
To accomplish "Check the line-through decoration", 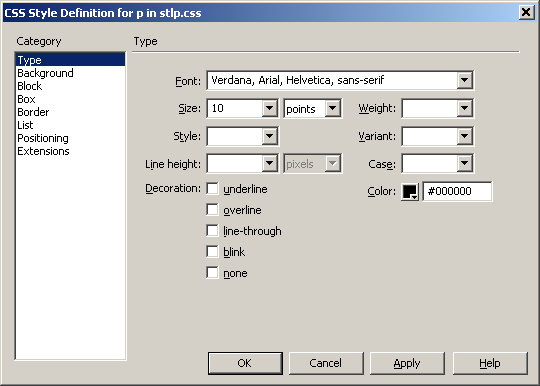I will pyautogui.click(x=212, y=231).
